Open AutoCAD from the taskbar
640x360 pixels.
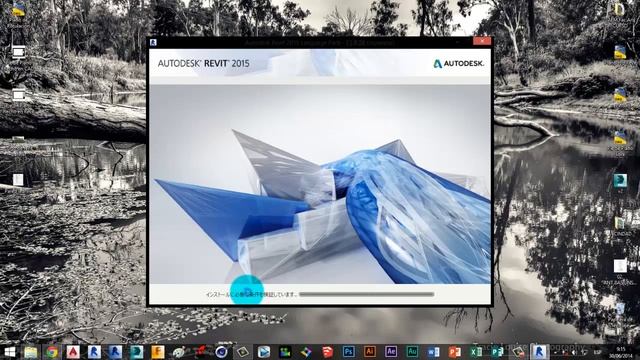pos(73,351)
